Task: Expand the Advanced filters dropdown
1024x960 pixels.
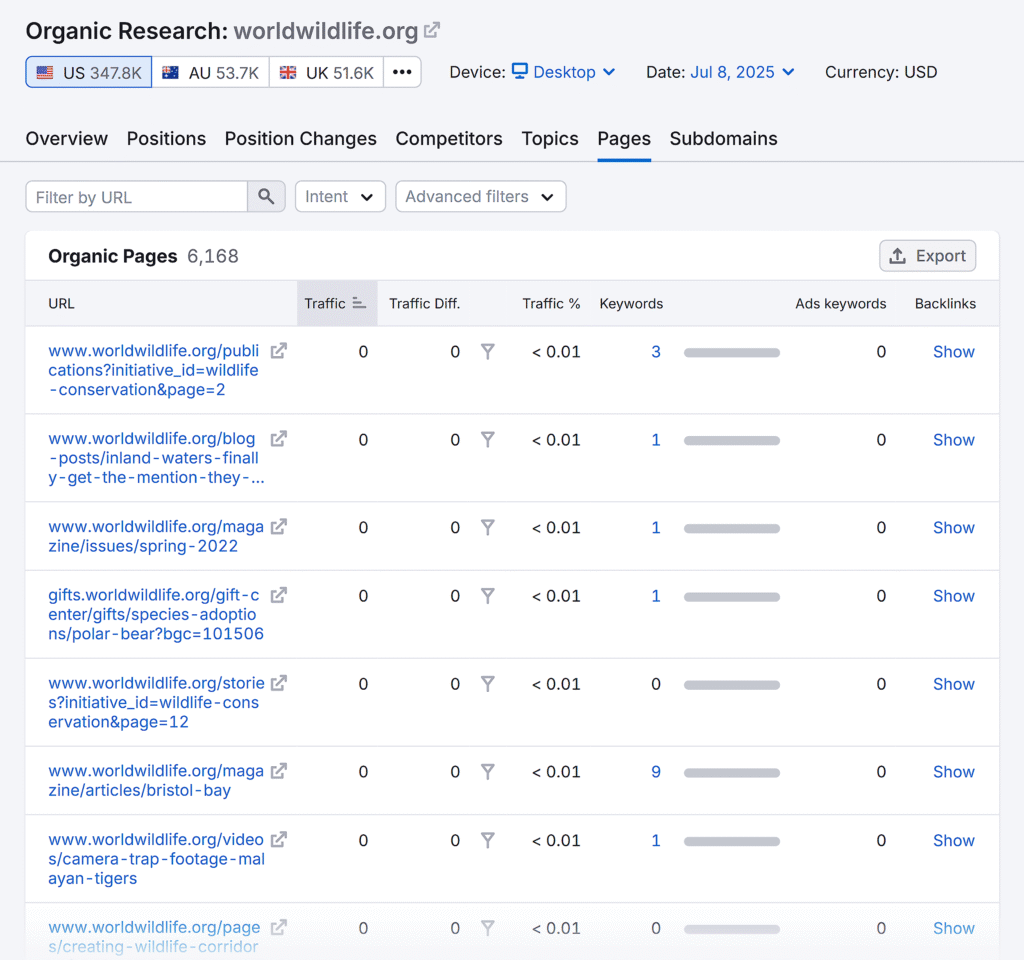Action: pos(480,197)
